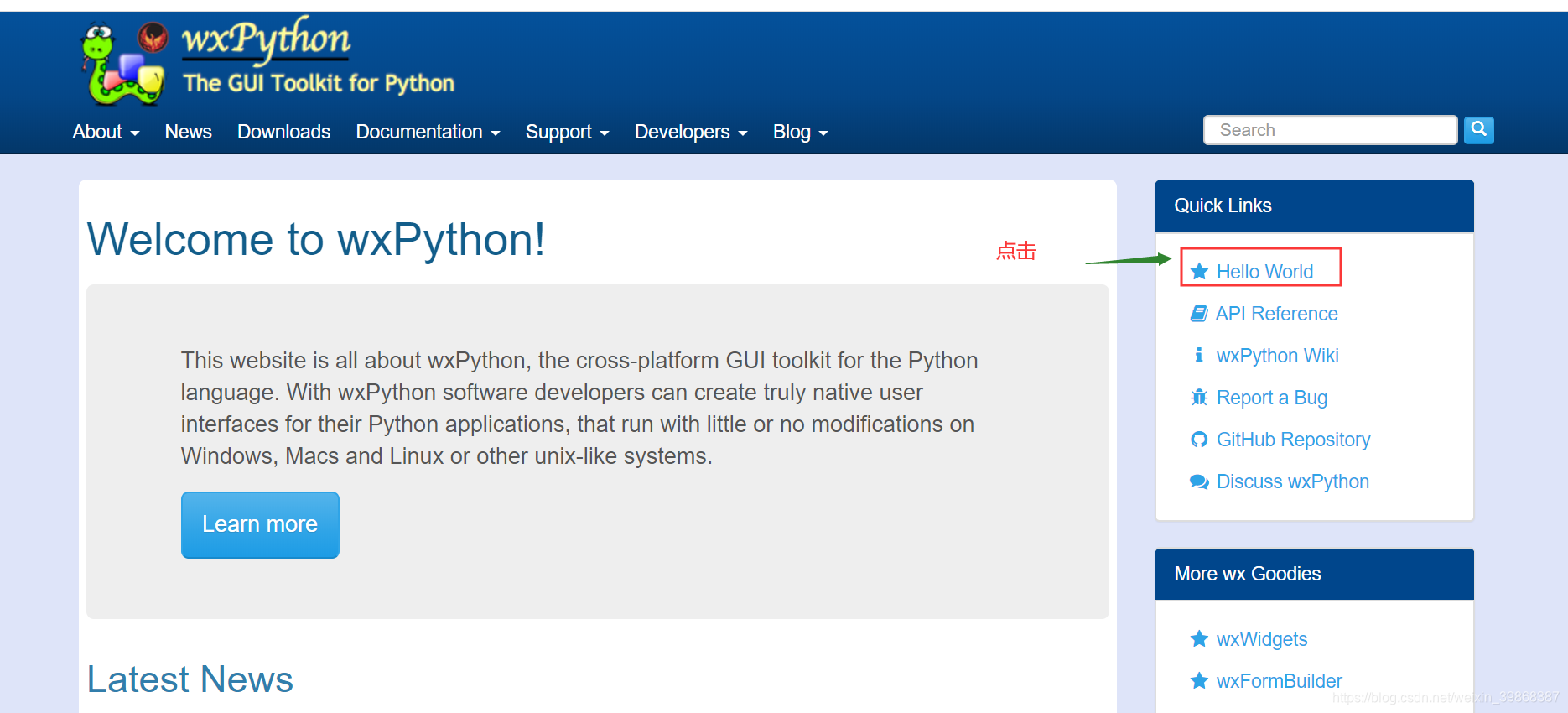
Task: Open the GitHub Repository link
Action: tap(1293, 440)
